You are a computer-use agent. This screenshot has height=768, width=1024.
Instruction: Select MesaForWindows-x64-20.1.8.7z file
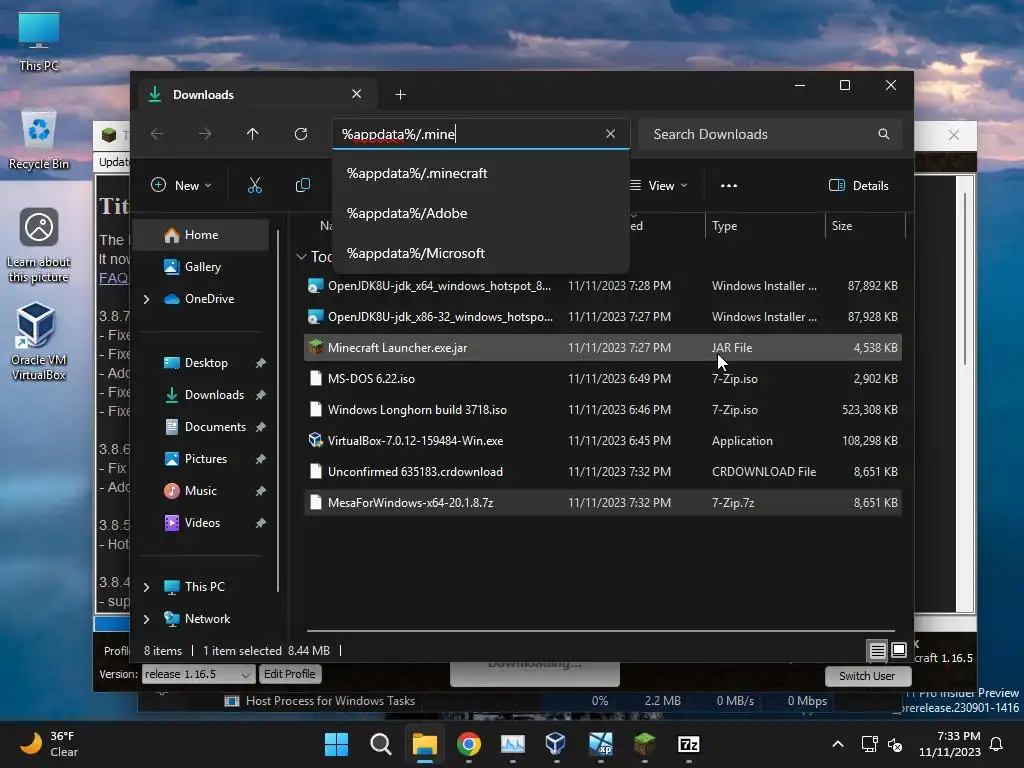603,503
